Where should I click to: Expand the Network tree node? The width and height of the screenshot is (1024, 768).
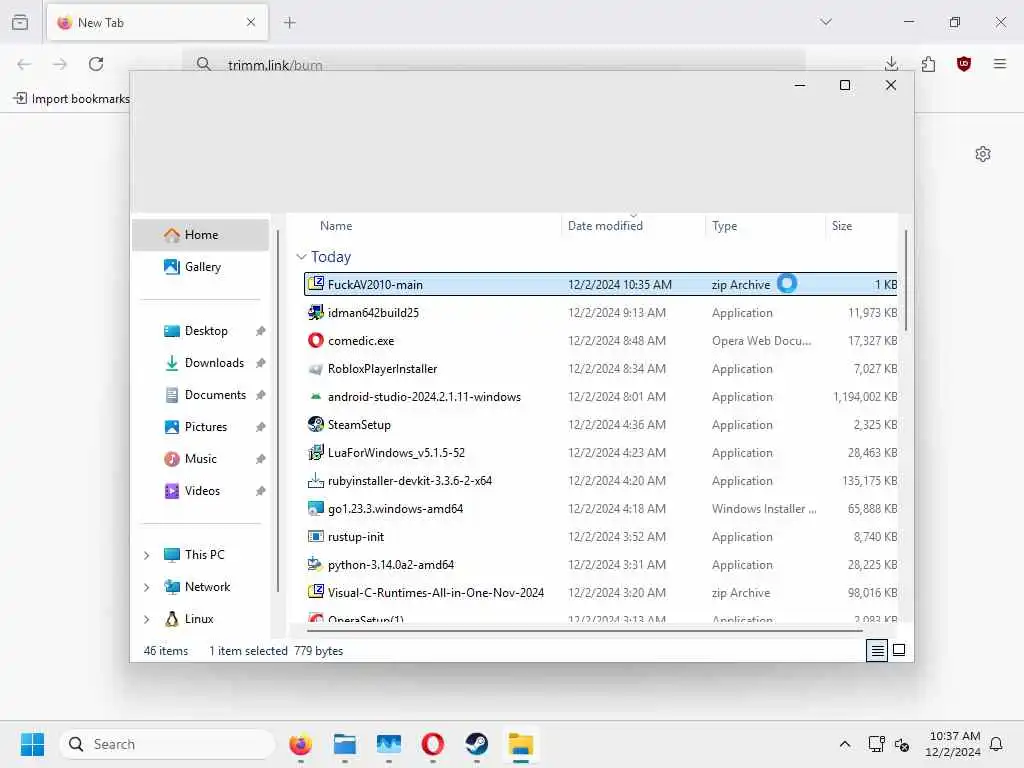click(146, 587)
